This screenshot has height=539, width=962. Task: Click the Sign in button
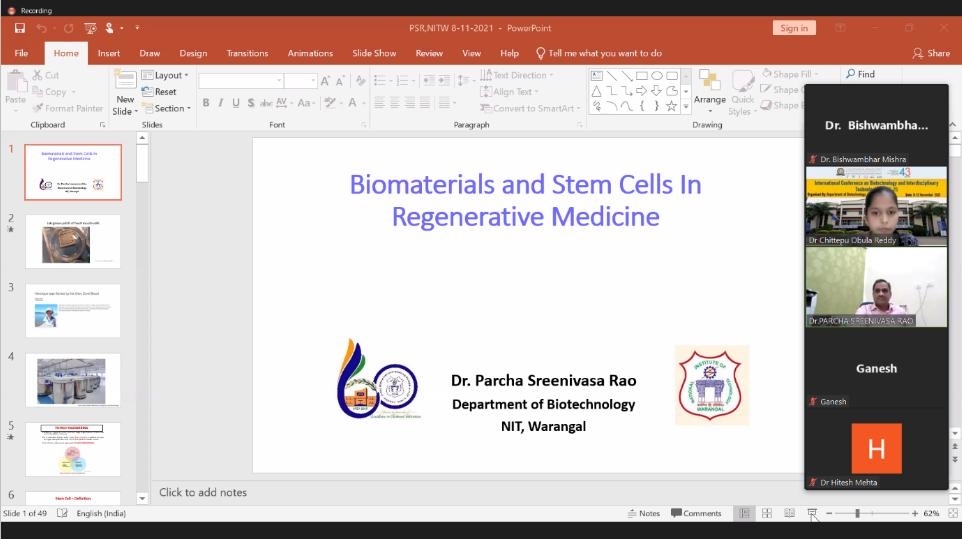coord(794,28)
